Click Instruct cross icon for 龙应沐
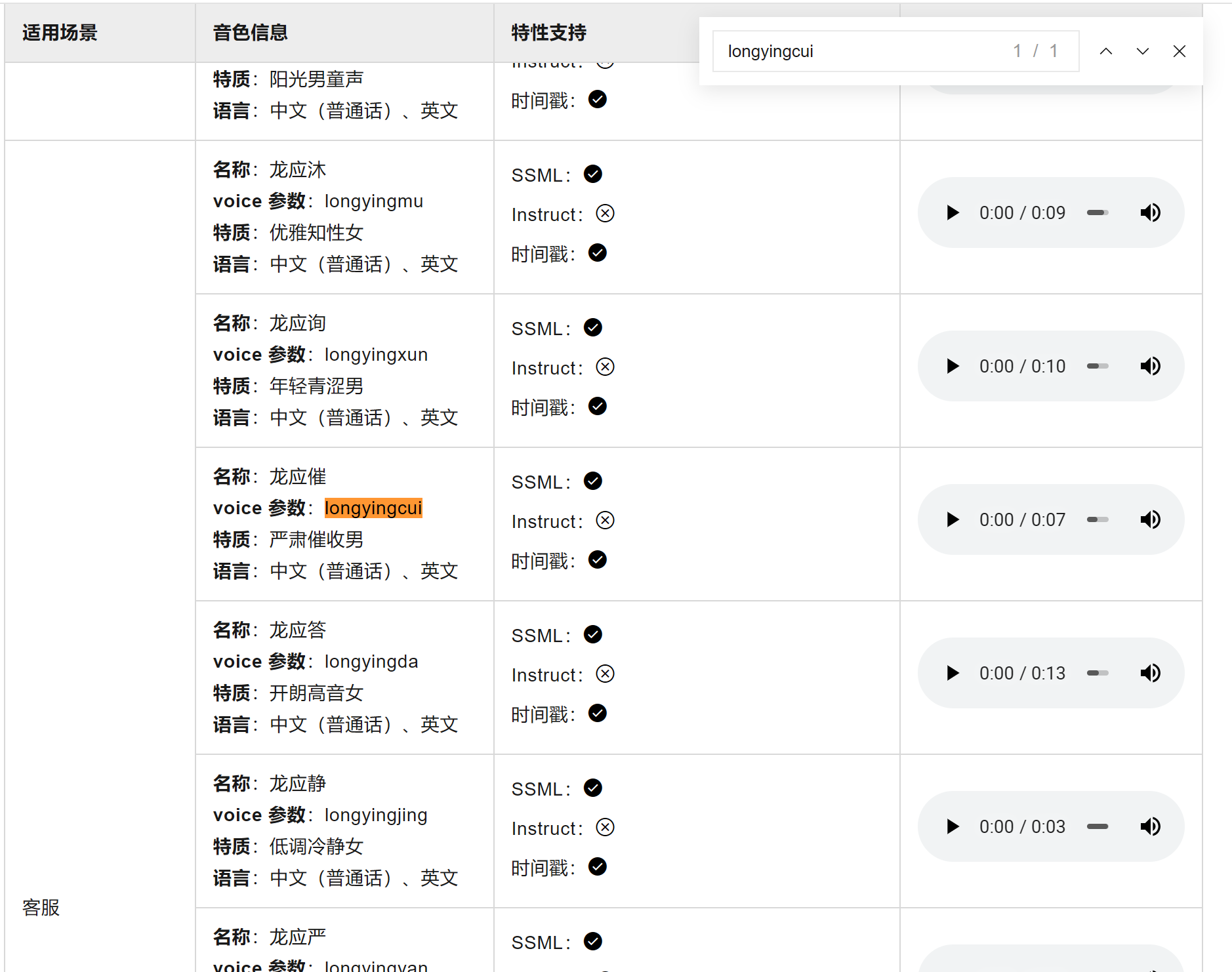The height and width of the screenshot is (972, 1232). (606, 213)
